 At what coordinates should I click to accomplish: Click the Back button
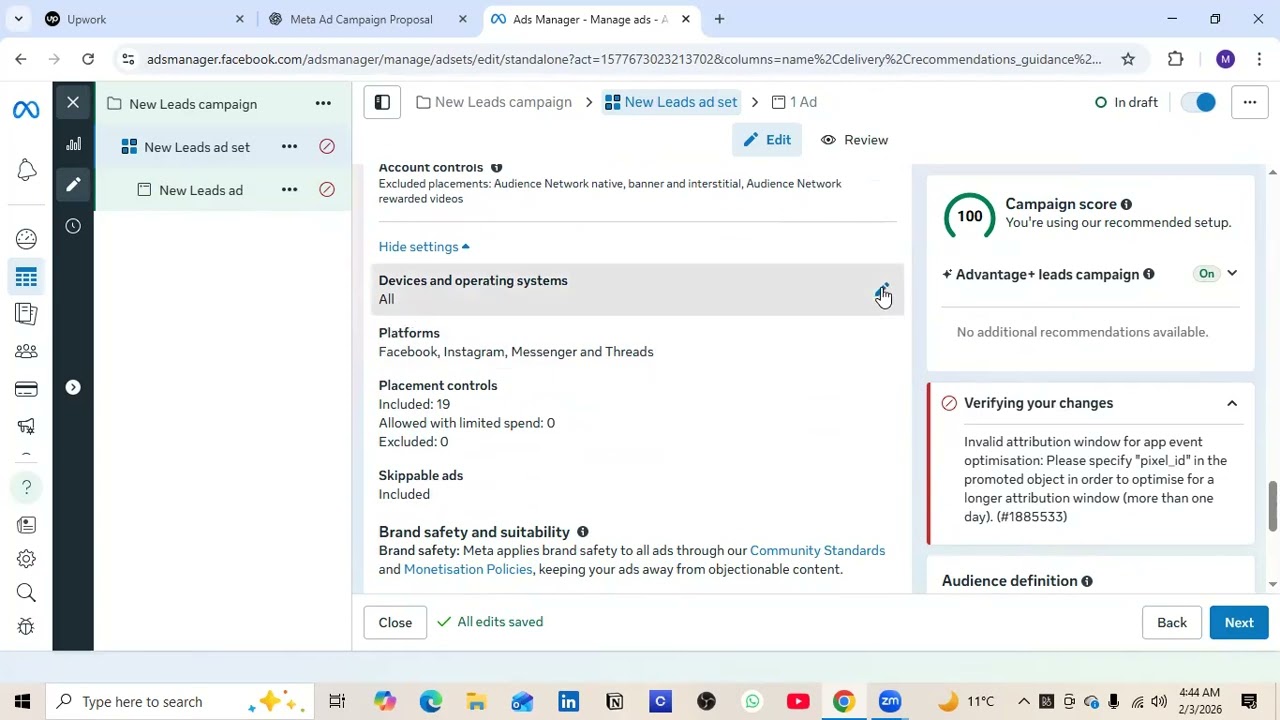[x=1172, y=622]
